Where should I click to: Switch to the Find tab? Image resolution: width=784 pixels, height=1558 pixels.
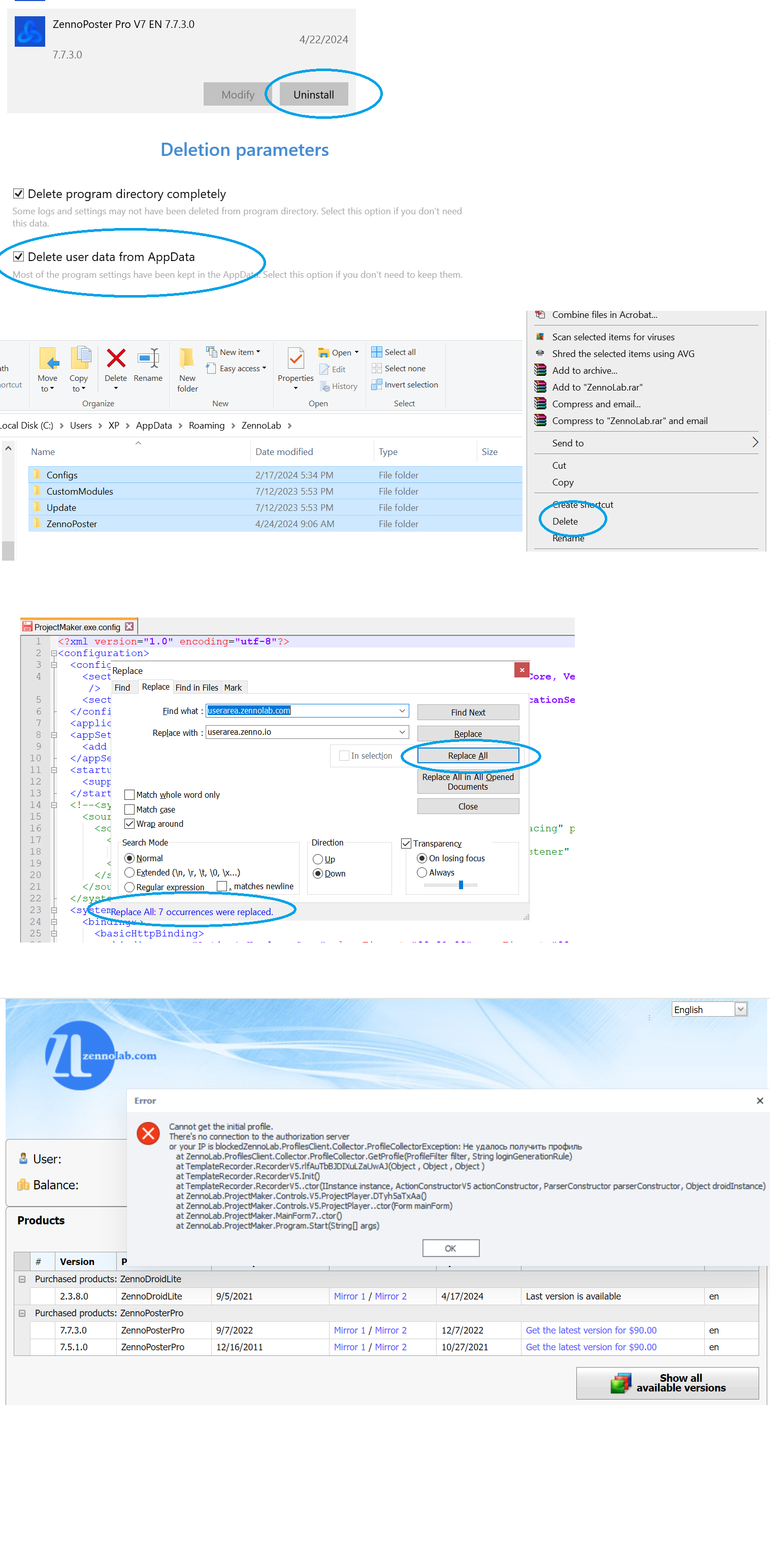(122, 687)
